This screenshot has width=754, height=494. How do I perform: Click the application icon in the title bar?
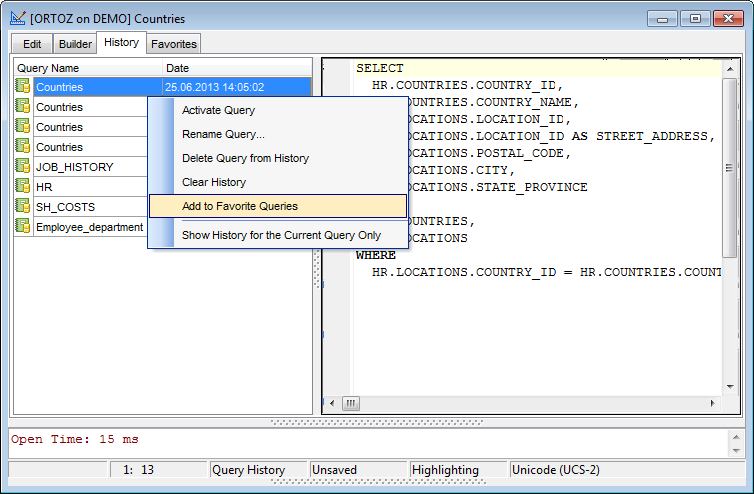tap(18, 18)
